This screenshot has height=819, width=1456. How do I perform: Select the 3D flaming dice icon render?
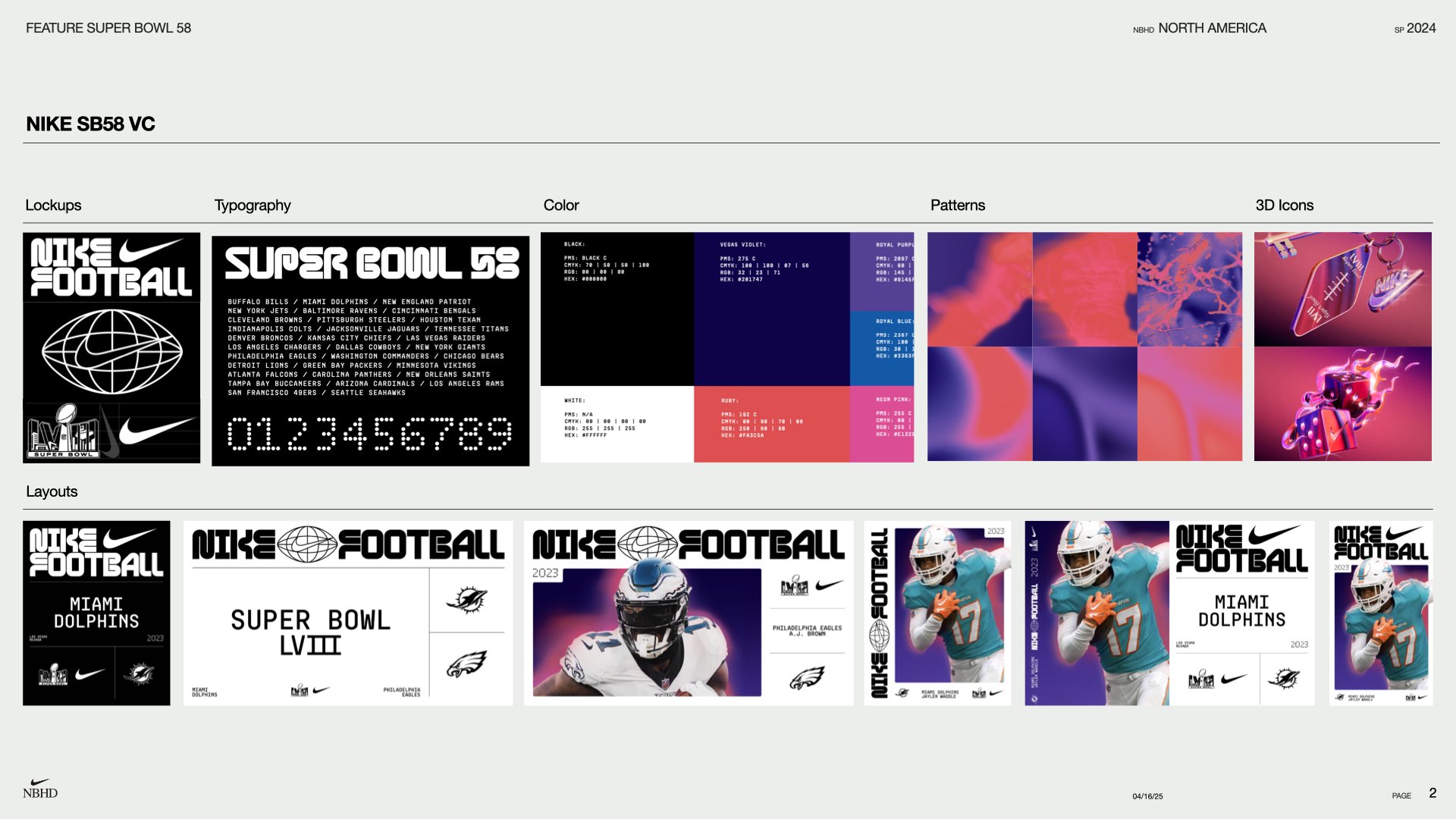[1343, 404]
